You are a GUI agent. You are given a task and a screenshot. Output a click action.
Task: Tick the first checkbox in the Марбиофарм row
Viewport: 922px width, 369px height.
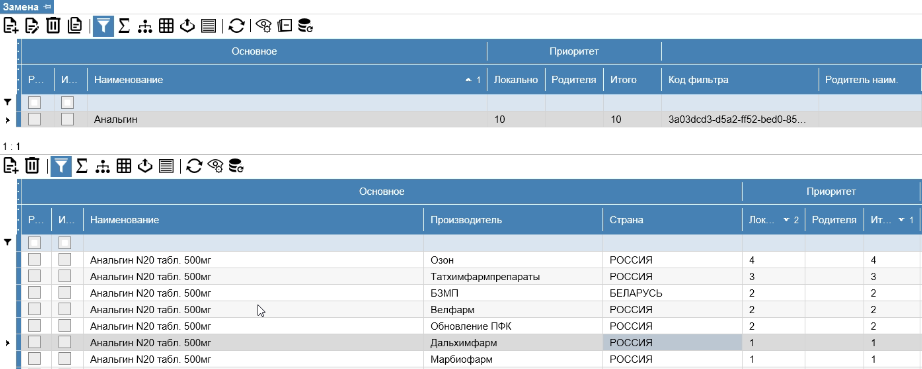click(35, 358)
